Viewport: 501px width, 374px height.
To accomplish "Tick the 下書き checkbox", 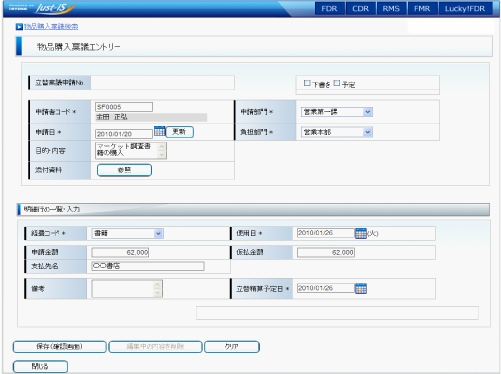I will click(x=307, y=83).
